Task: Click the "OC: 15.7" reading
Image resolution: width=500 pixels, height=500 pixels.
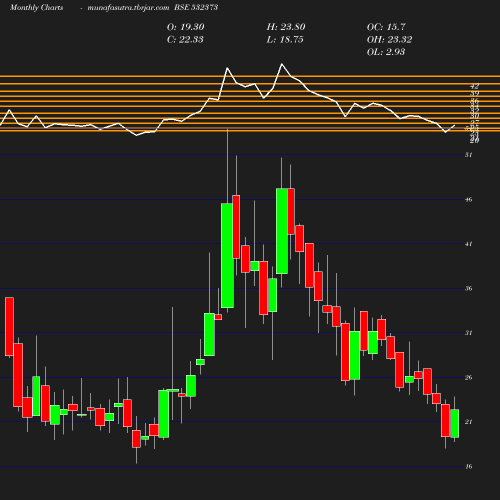Action: [x=386, y=27]
